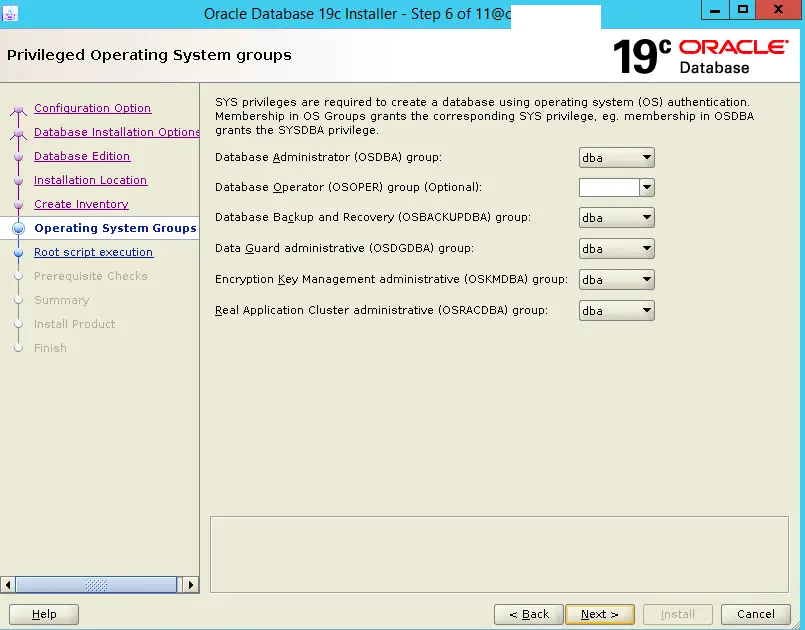Open the OSDBA group dropdown
The height and width of the screenshot is (630, 805).
point(617,158)
